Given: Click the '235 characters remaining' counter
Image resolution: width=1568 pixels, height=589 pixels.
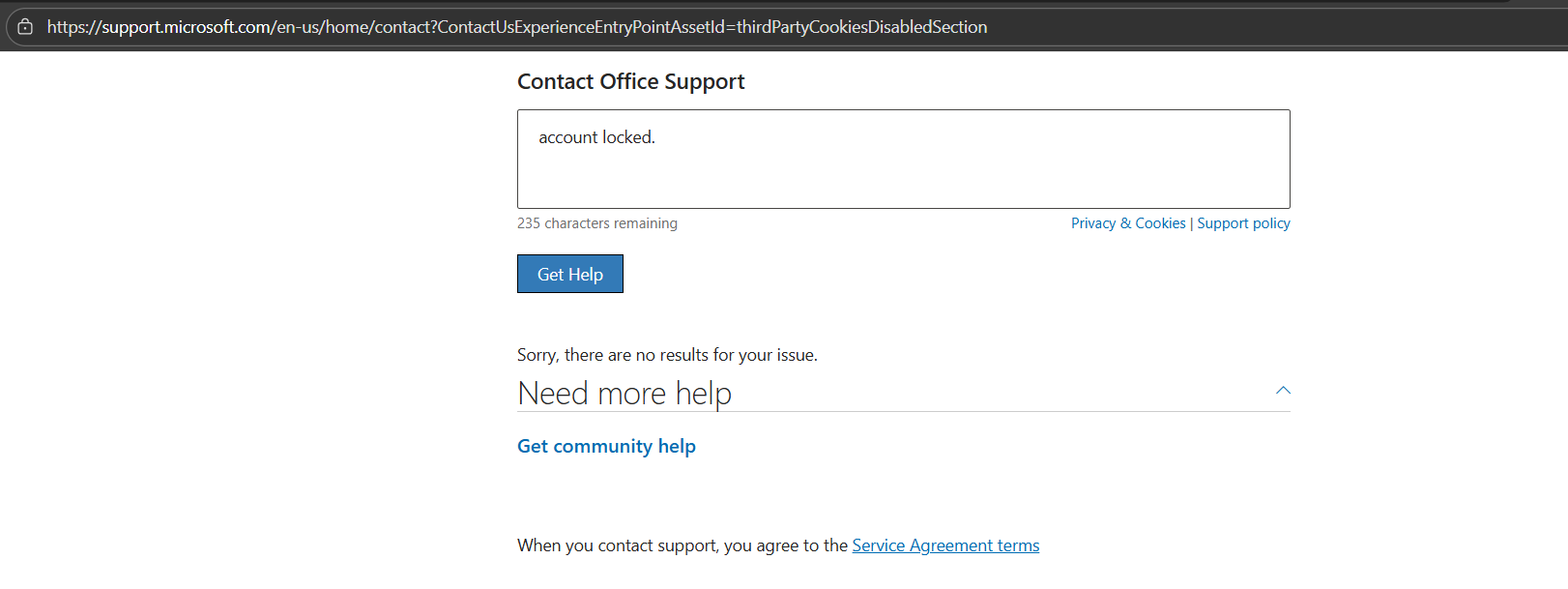Looking at the screenshot, I should (x=597, y=223).
